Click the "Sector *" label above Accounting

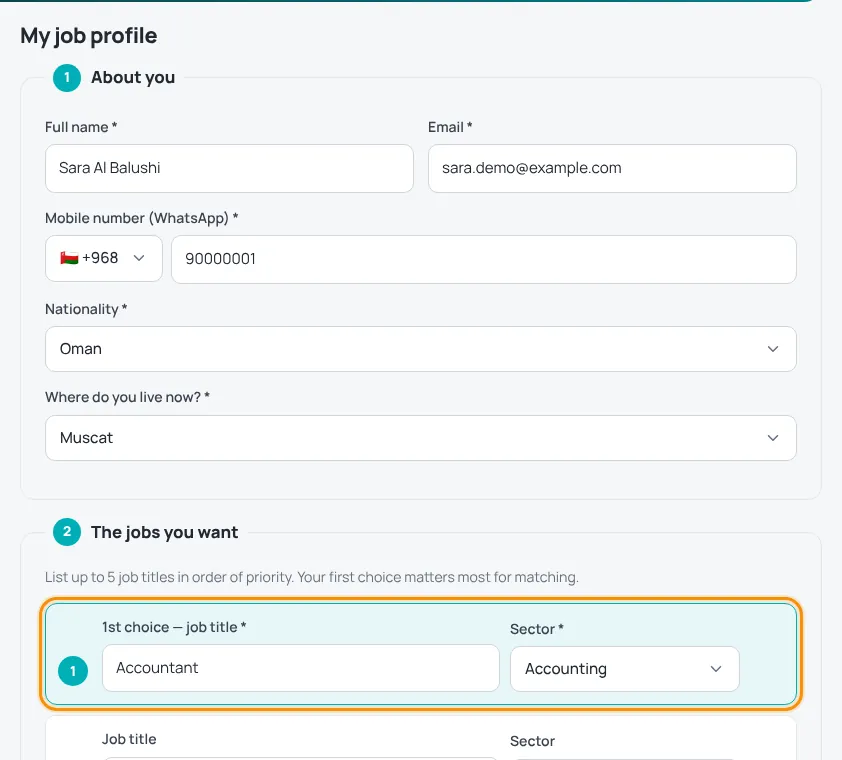[536, 629]
